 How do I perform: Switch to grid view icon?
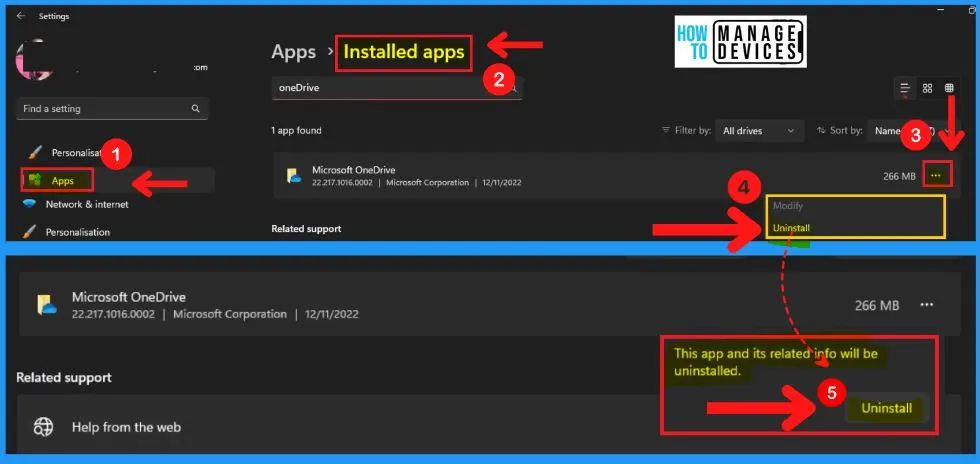tap(928, 89)
